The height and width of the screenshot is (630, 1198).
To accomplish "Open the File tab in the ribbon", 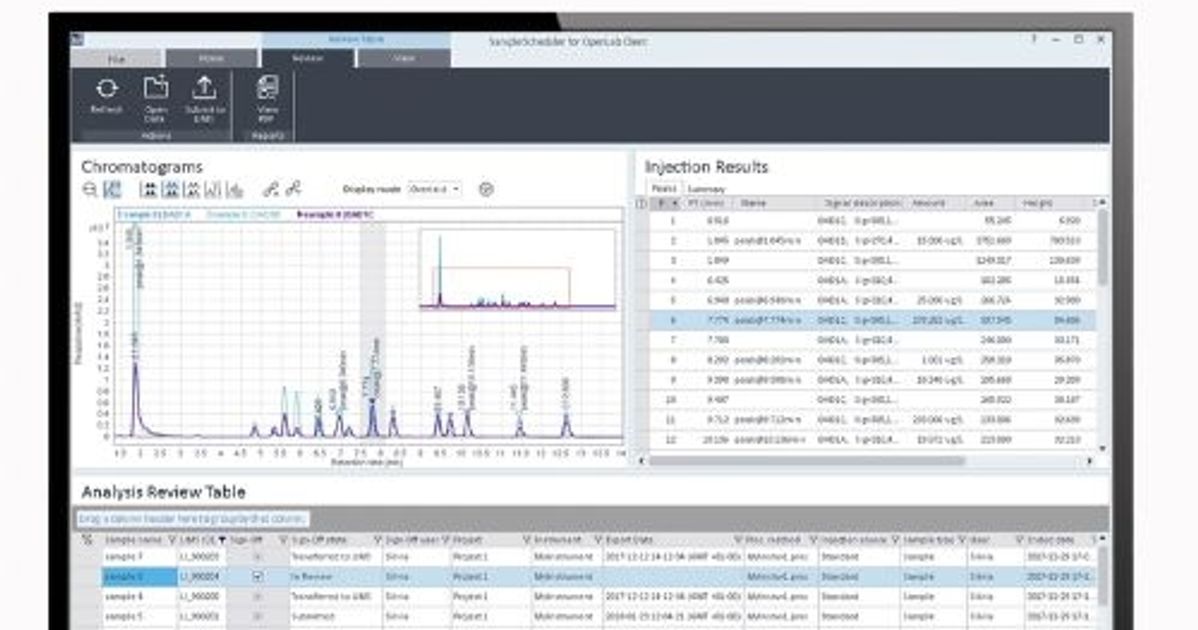I will [x=117, y=59].
